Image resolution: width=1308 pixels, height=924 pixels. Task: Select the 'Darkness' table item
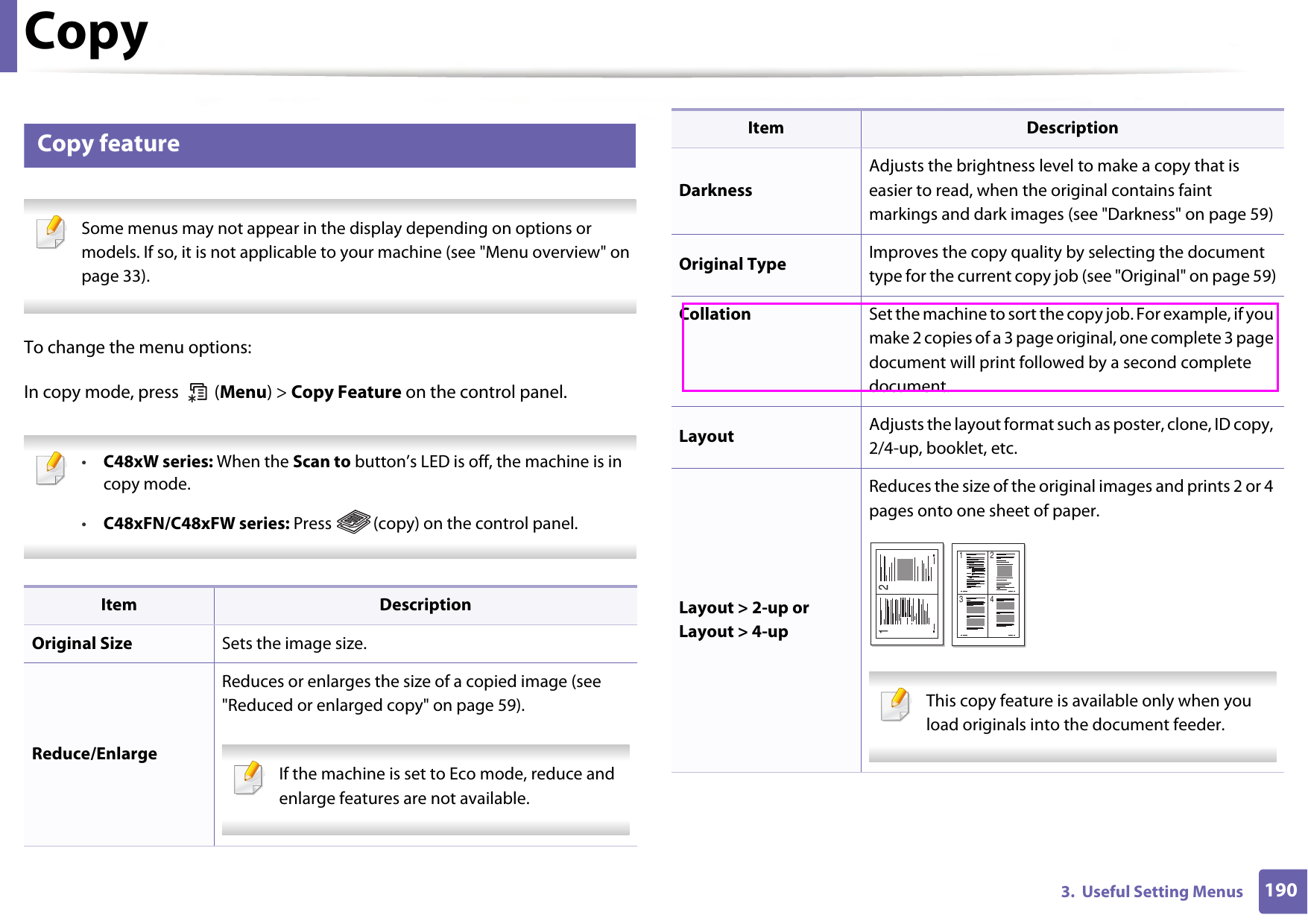715,190
